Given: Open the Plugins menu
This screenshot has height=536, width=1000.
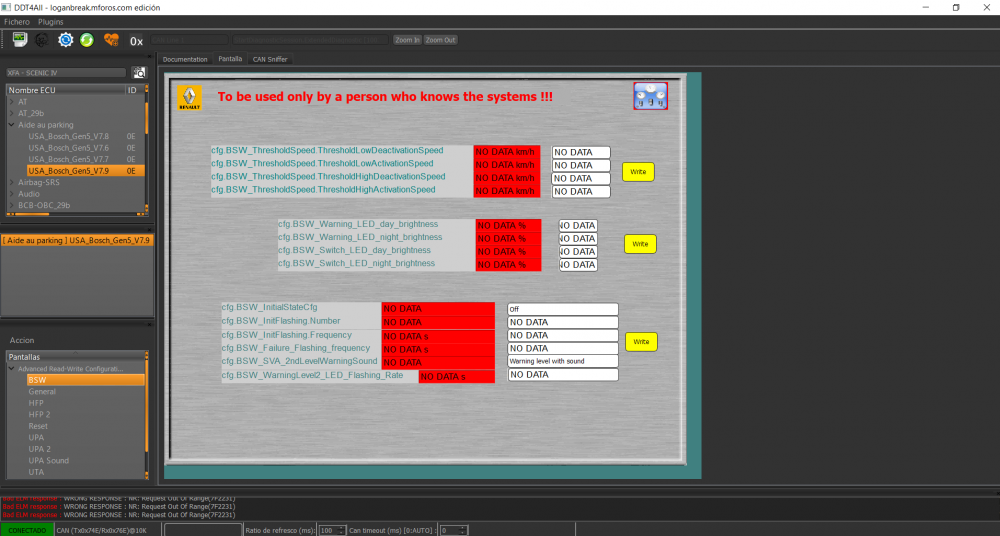Looking at the screenshot, I should (x=50, y=22).
